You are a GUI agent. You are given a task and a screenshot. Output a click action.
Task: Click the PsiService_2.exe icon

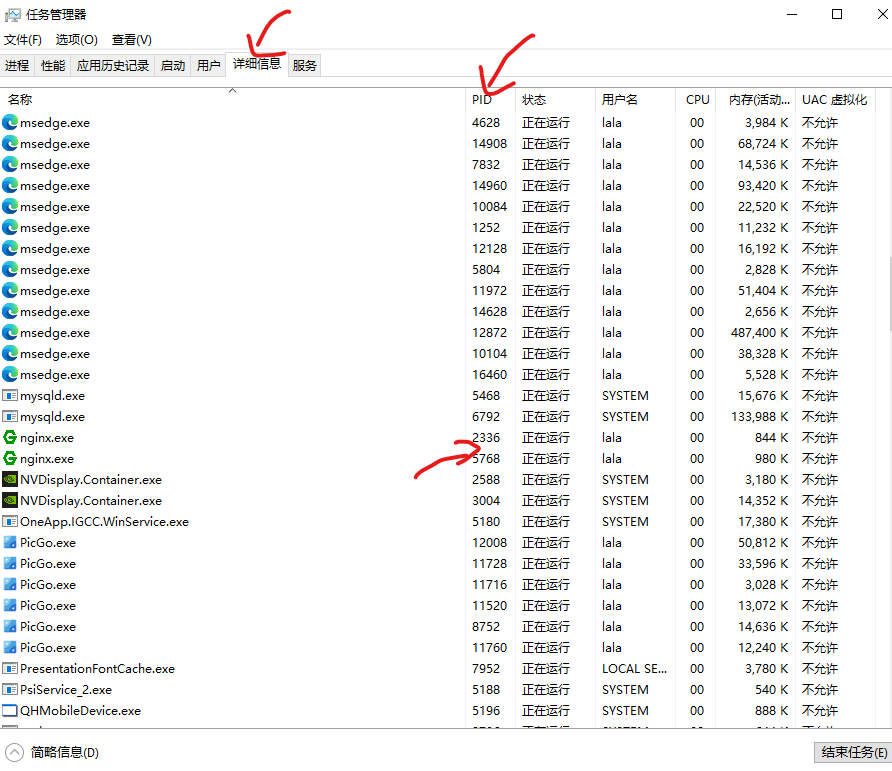(x=10, y=690)
